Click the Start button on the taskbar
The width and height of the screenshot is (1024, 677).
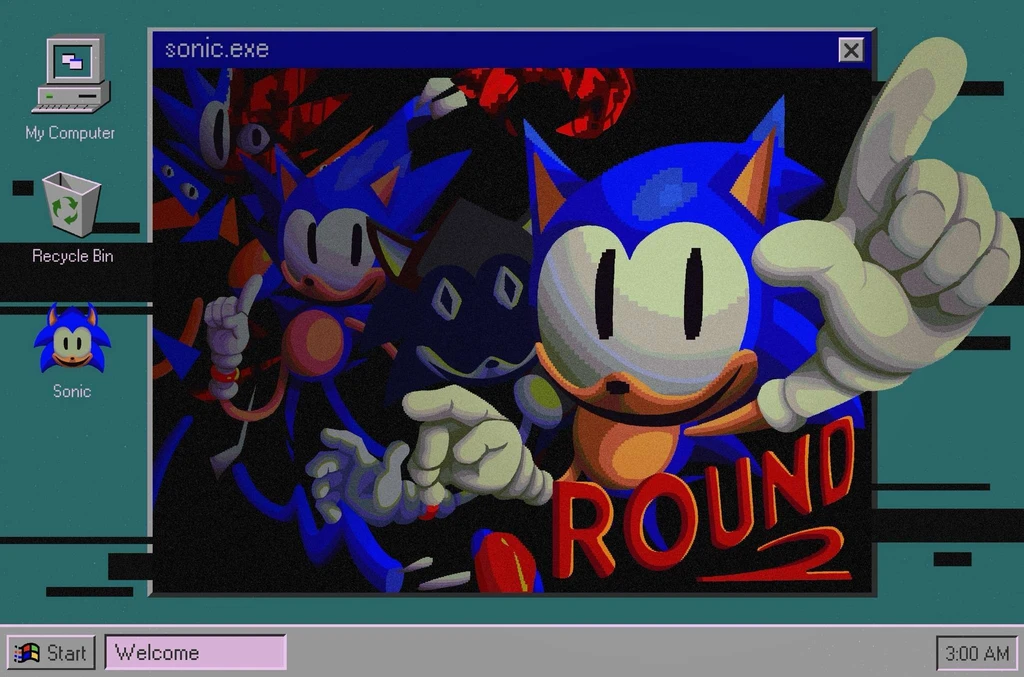pyautogui.click(x=51, y=652)
